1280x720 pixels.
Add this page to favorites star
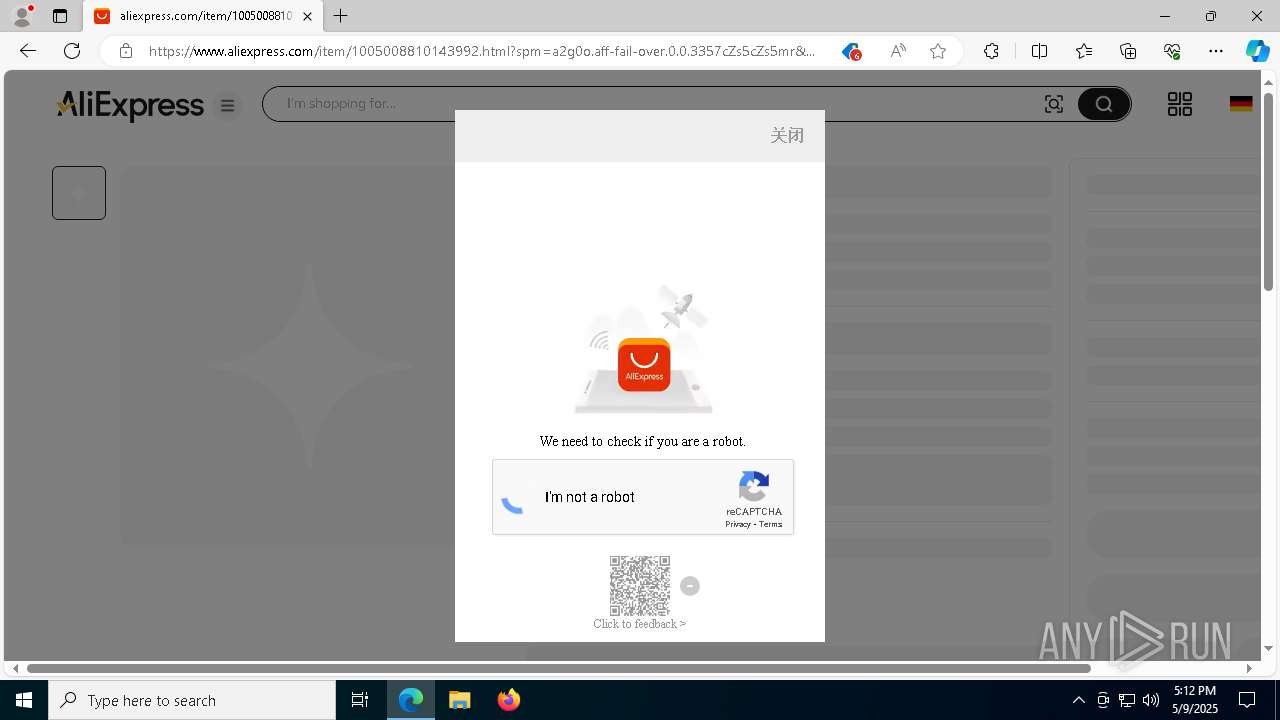click(938, 51)
